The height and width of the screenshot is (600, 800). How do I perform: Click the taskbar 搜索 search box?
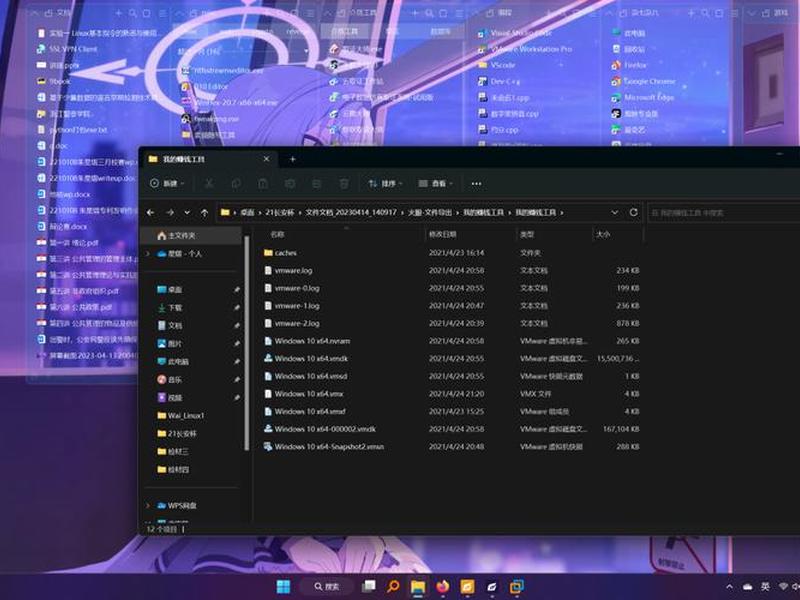pyautogui.click(x=327, y=587)
